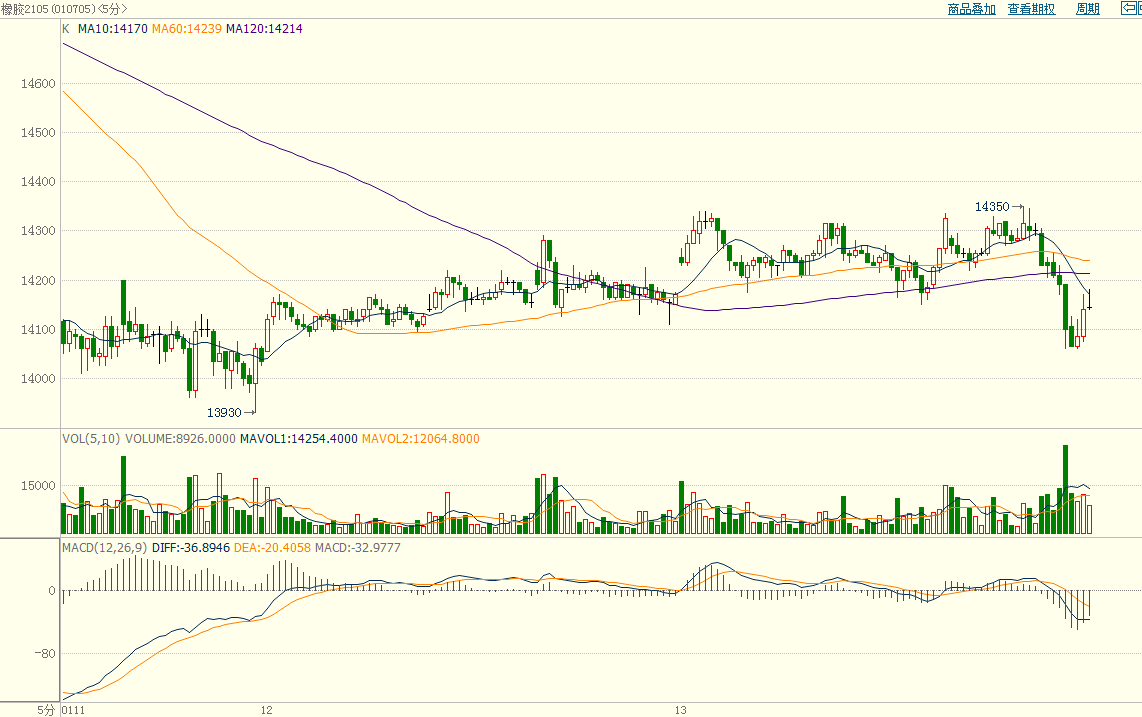
Task: Open the 周期 period selector
Action: (x=1087, y=9)
